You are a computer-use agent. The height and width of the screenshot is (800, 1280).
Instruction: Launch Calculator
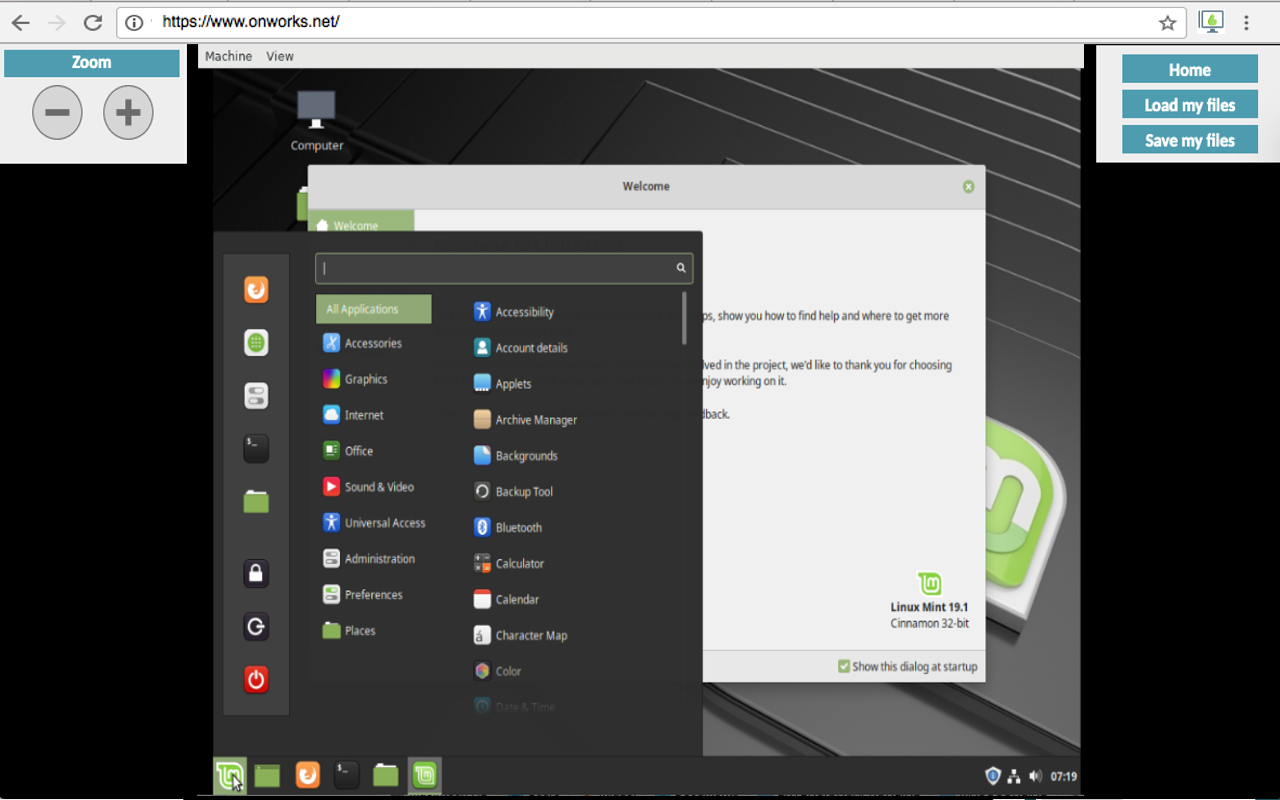click(x=509, y=564)
